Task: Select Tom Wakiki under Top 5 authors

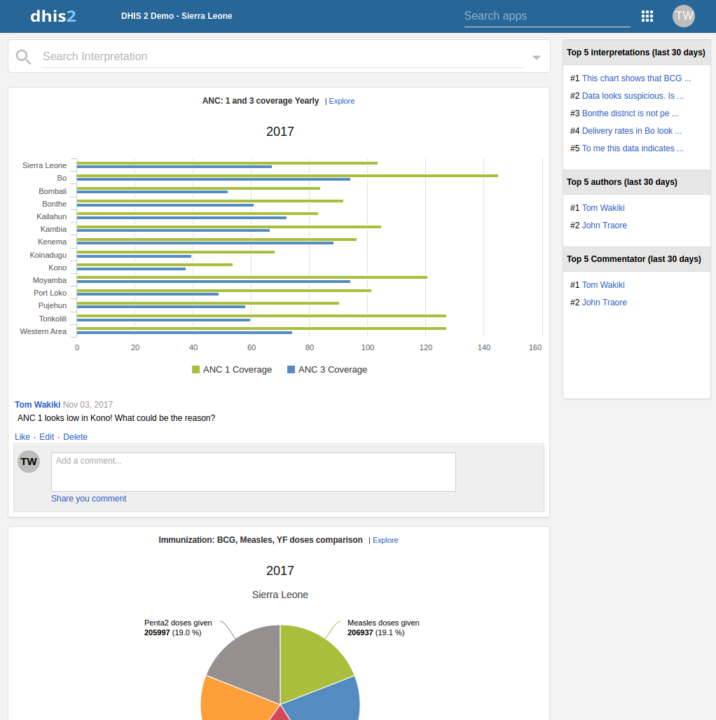Action: click(603, 208)
